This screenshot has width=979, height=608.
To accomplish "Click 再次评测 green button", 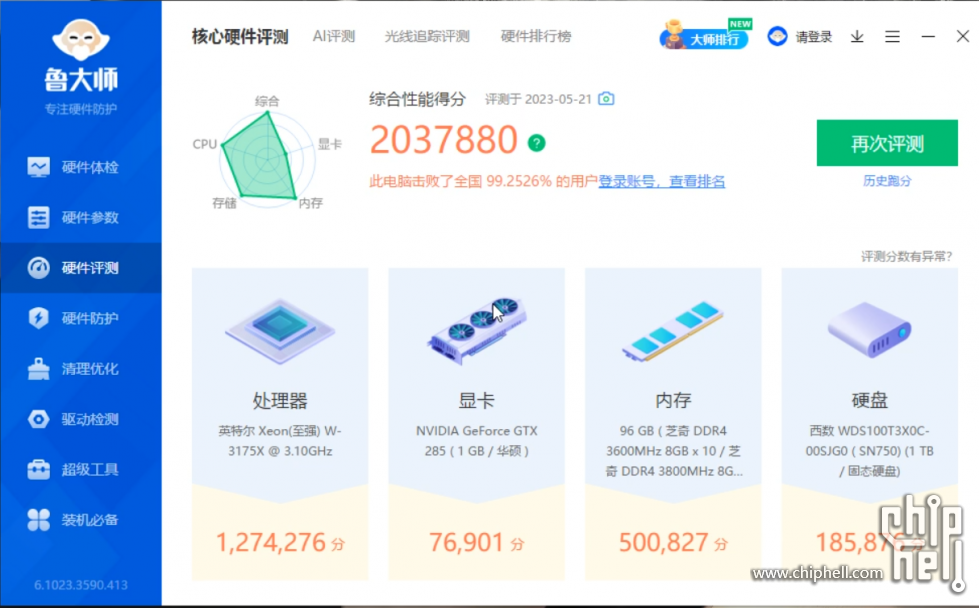I will pos(887,143).
